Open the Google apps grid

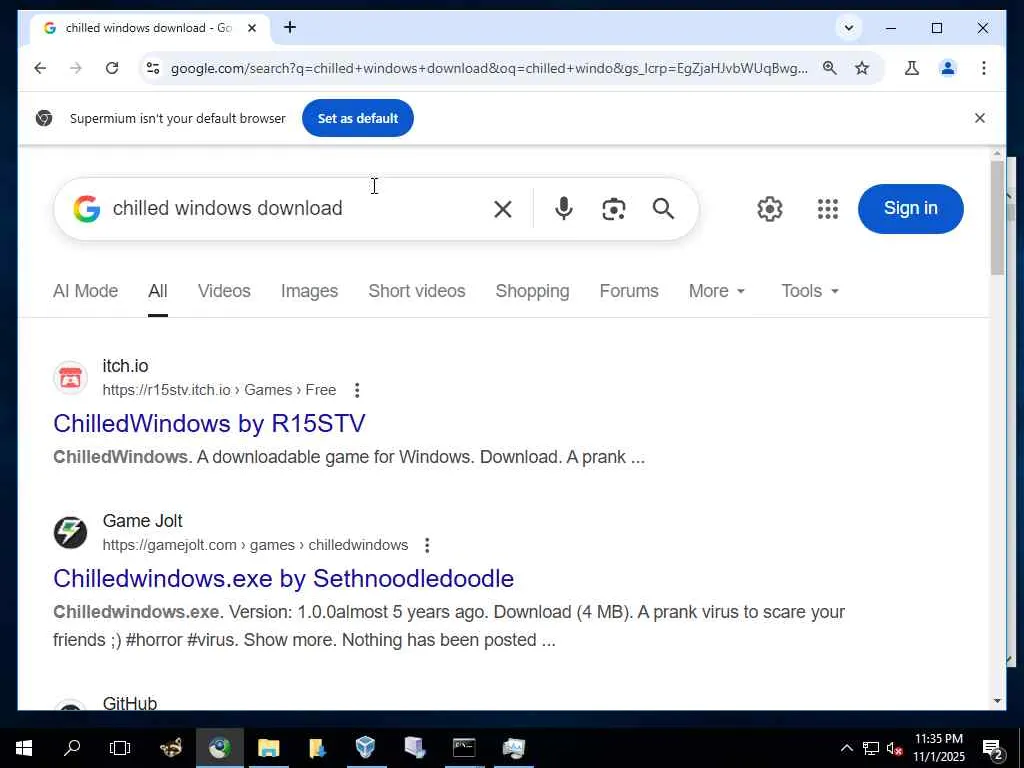(x=827, y=209)
